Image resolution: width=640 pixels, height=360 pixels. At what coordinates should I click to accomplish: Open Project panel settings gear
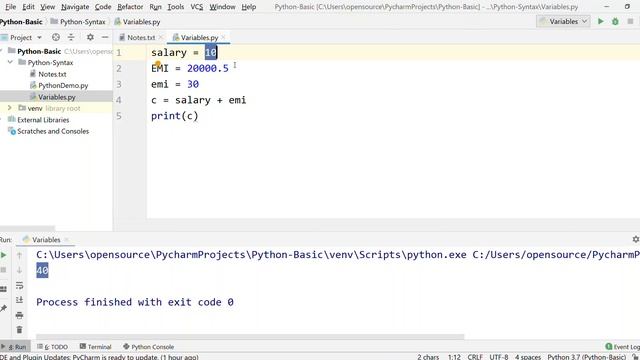coord(90,37)
